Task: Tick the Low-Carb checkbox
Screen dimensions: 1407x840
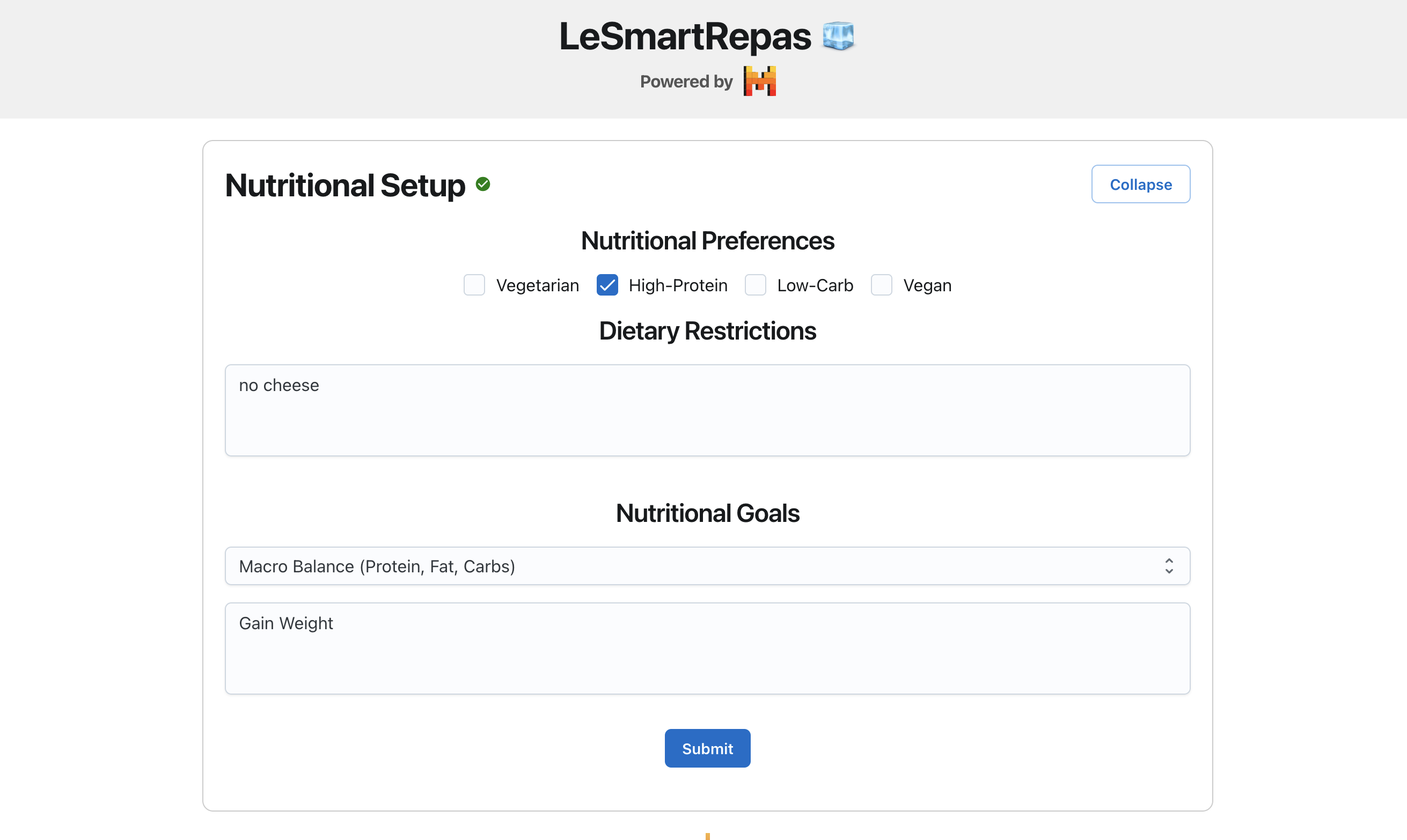Action: pyautogui.click(x=756, y=285)
